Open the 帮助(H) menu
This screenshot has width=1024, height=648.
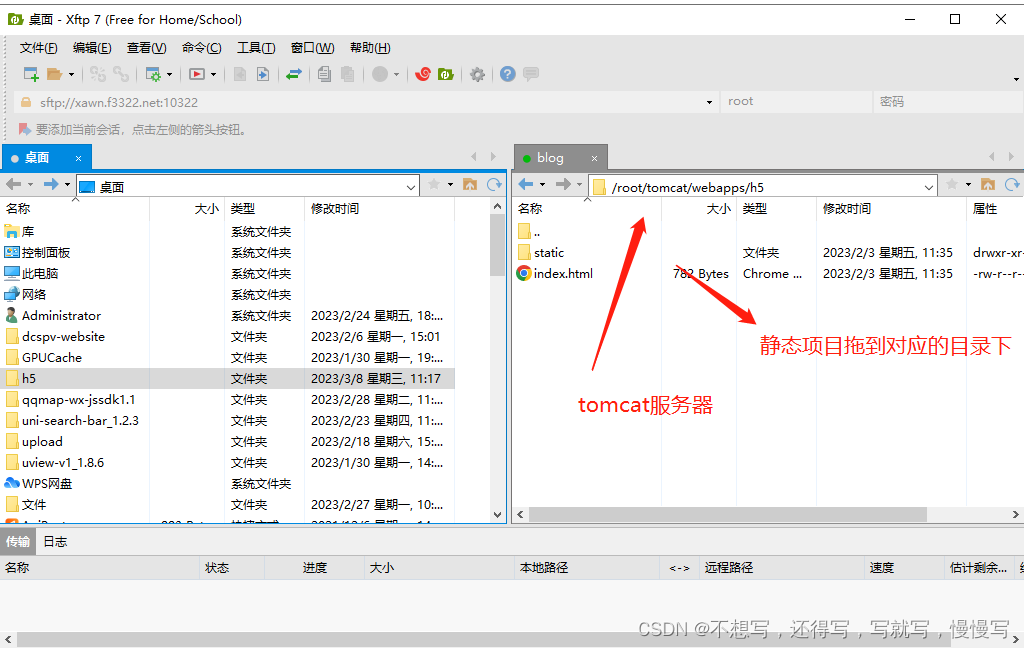click(370, 48)
